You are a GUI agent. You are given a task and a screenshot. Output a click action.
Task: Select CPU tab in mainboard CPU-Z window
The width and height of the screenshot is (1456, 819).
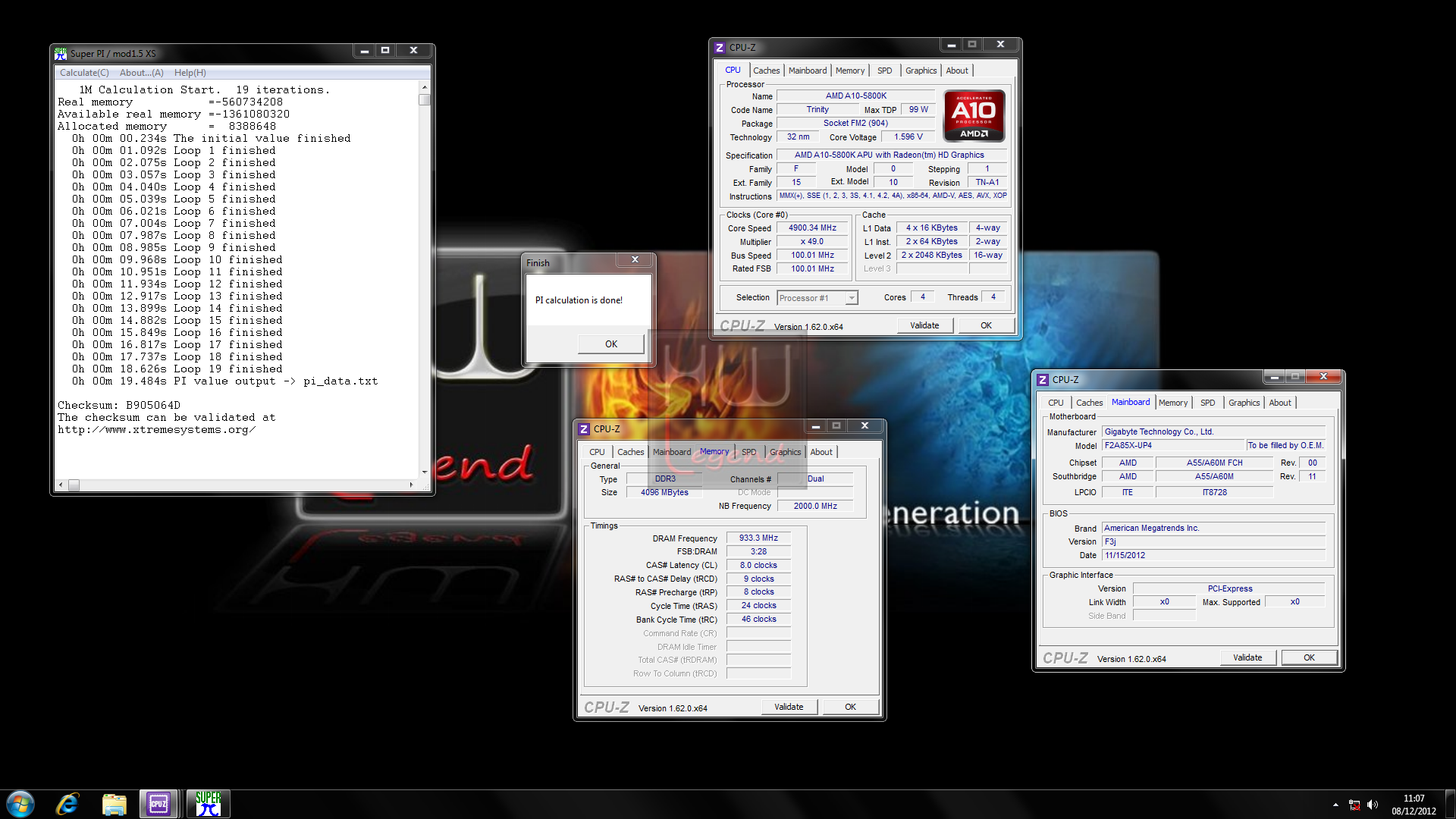(1056, 403)
